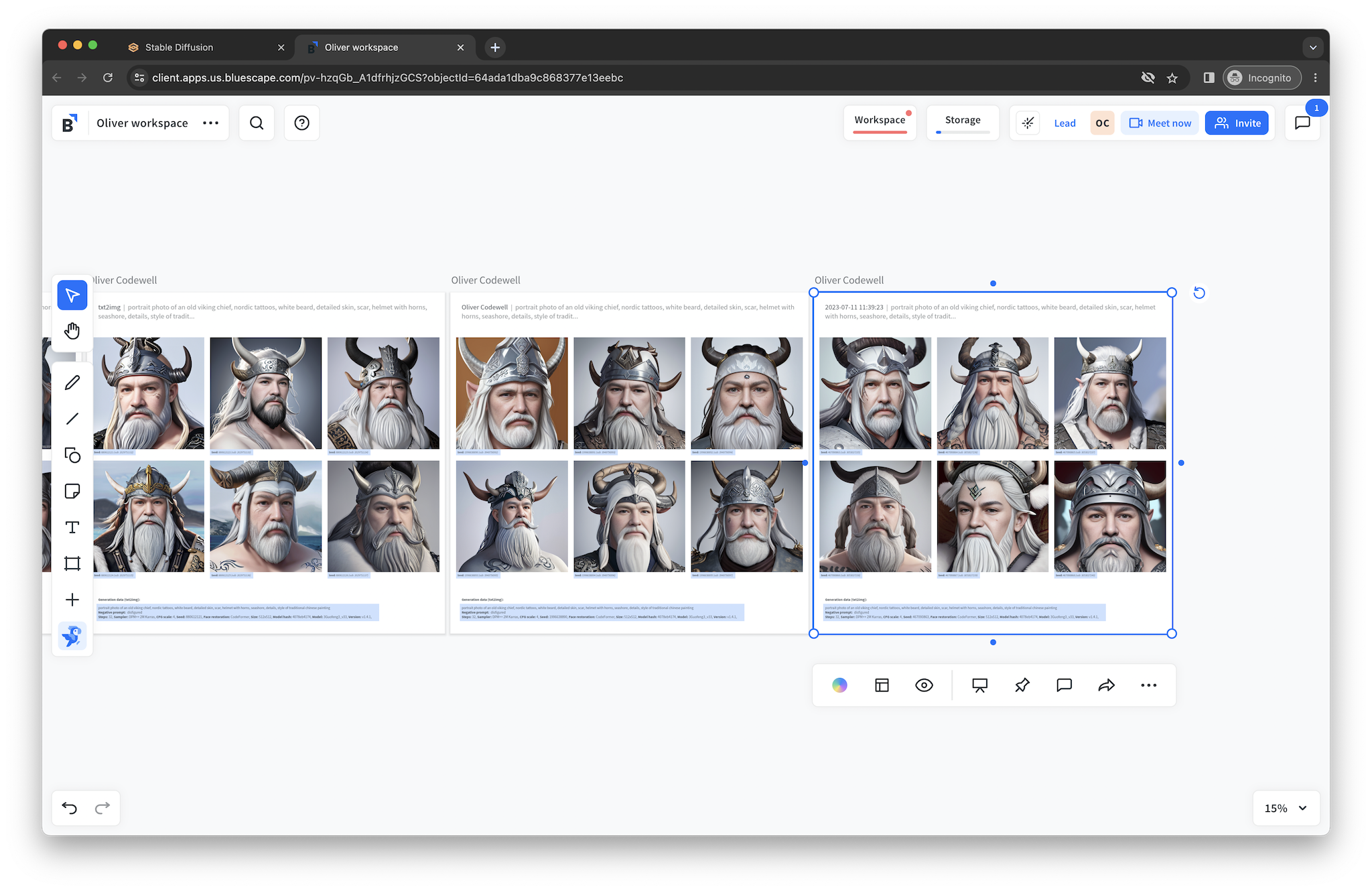Viewport: 1372px width, 891px height.
Task: Select the Hand pan tool
Action: (72, 331)
